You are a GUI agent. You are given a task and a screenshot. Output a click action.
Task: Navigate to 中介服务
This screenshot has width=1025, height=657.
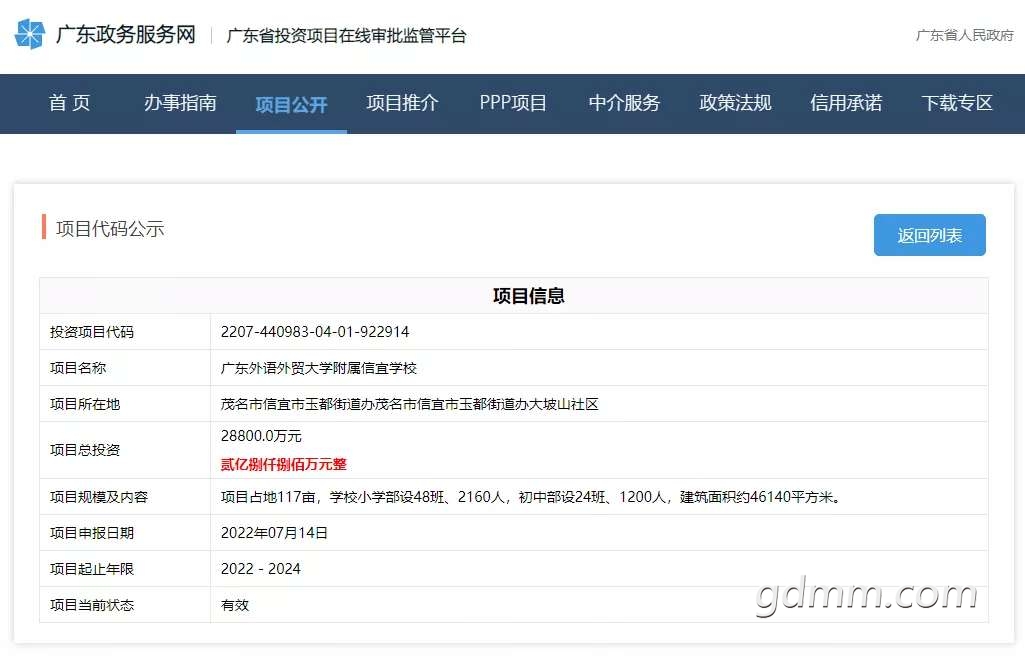point(624,103)
